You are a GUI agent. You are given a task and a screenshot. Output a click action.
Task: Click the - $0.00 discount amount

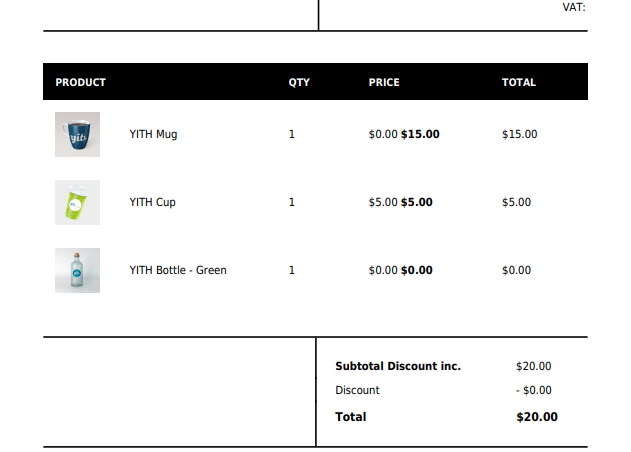(x=534, y=390)
